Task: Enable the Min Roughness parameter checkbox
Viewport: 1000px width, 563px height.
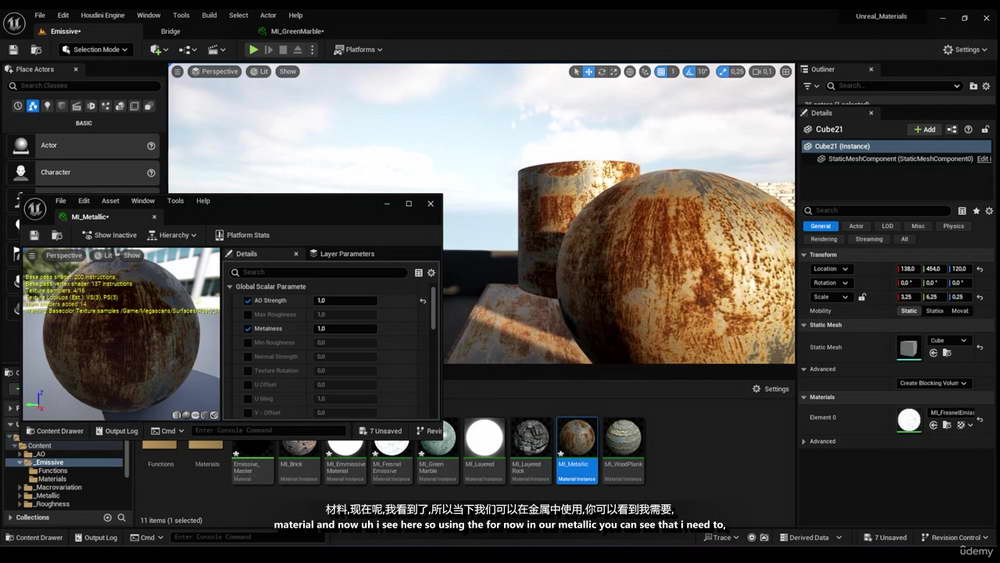Action: (248, 342)
